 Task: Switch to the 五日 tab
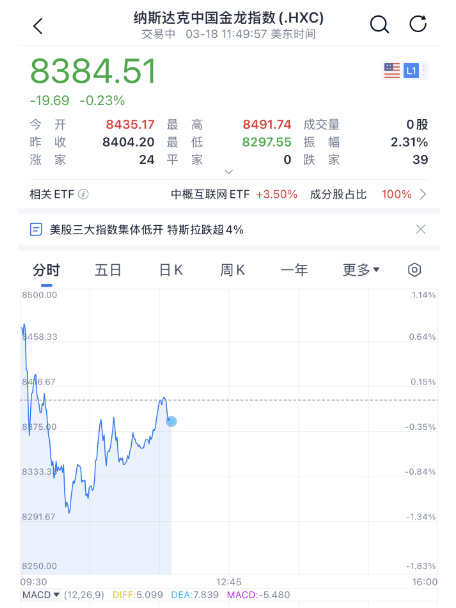click(x=108, y=269)
